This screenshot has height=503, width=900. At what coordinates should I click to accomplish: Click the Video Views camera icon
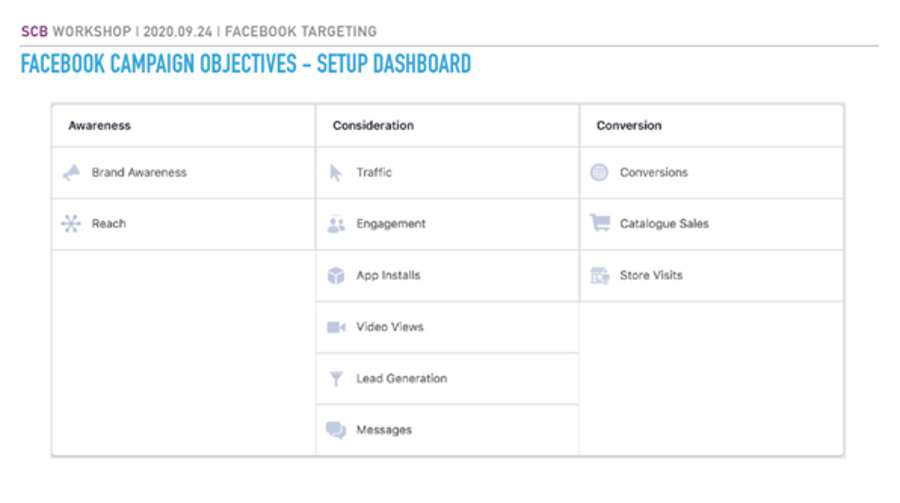336,327
